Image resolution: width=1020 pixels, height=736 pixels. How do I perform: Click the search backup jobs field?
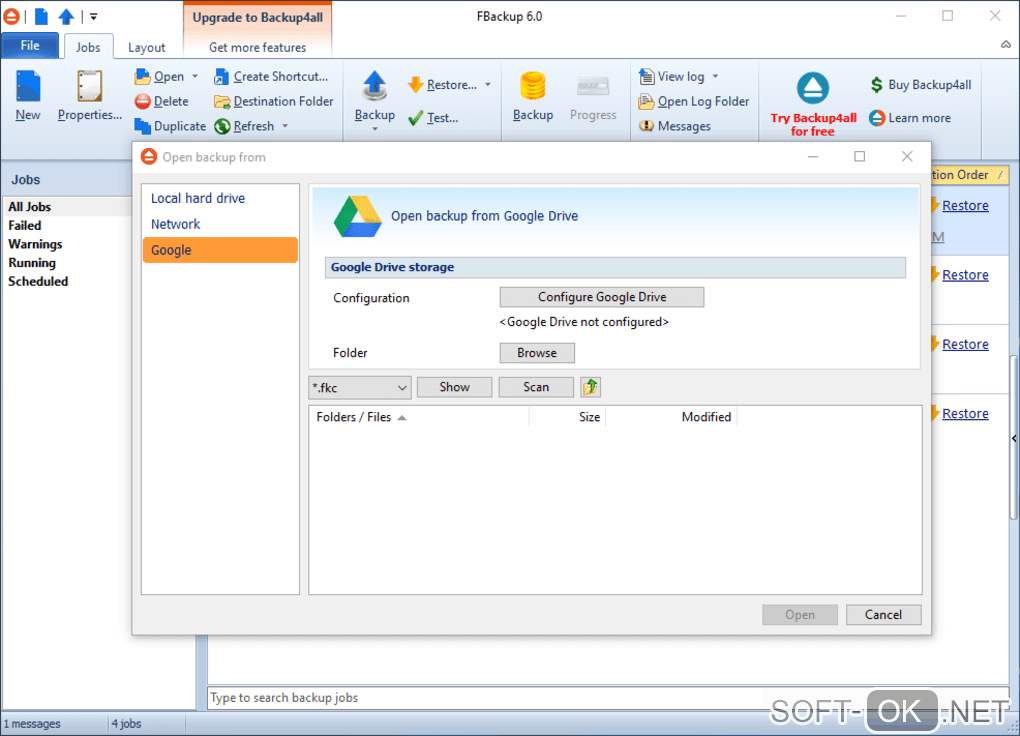point(608,698)
